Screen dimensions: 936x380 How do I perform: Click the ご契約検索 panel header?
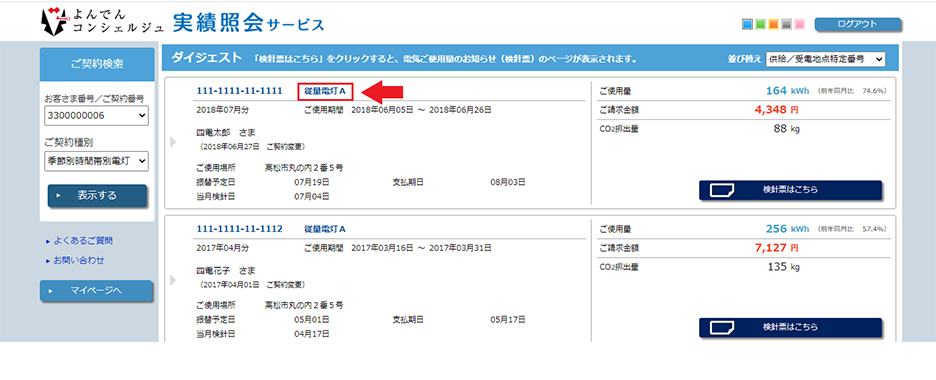(97, 64)
